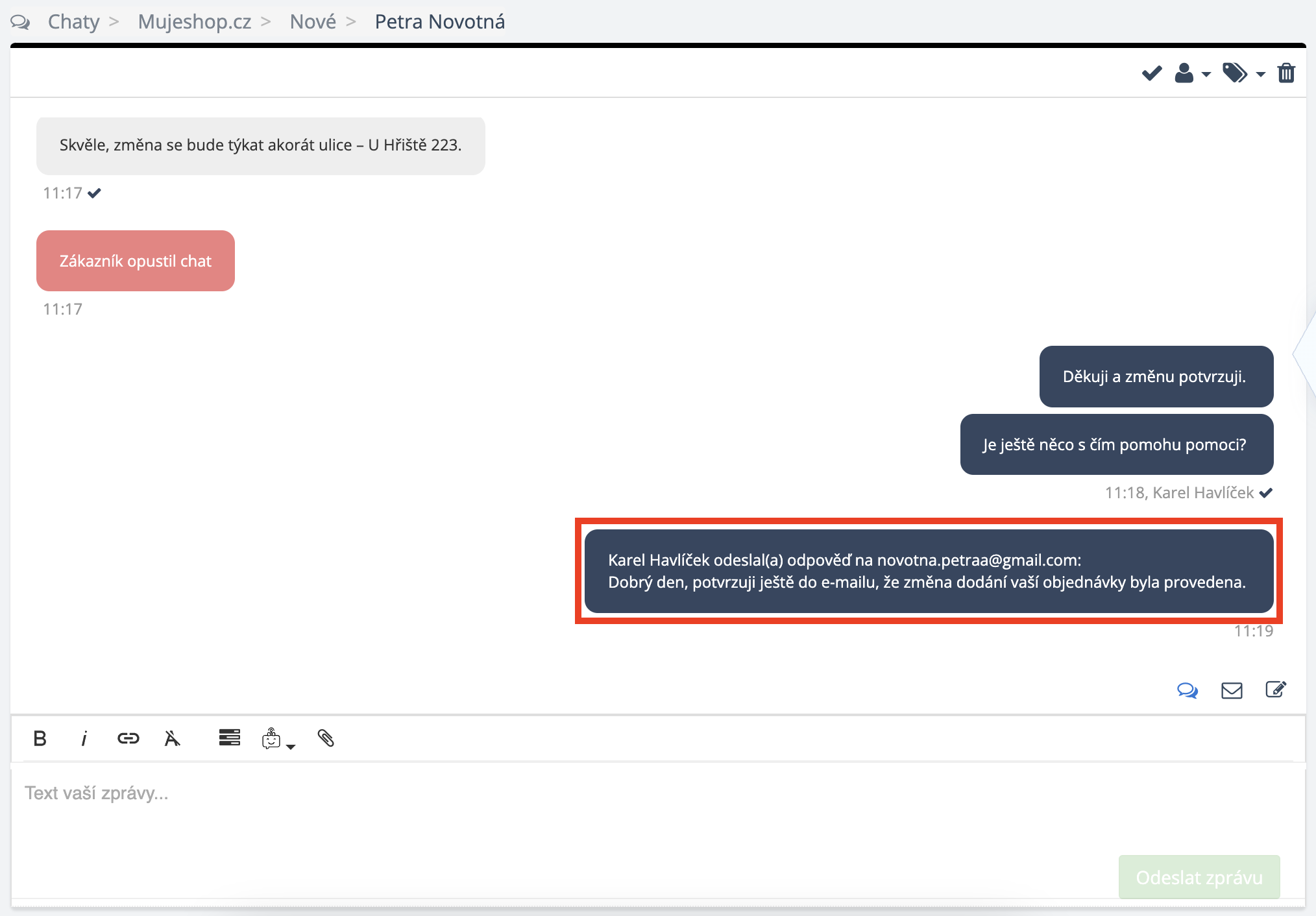The height and width of the screenshot is (916, 1316).
Task: Switch to internal note mode
Action: pyautogui.click(x=1275, y=690)
